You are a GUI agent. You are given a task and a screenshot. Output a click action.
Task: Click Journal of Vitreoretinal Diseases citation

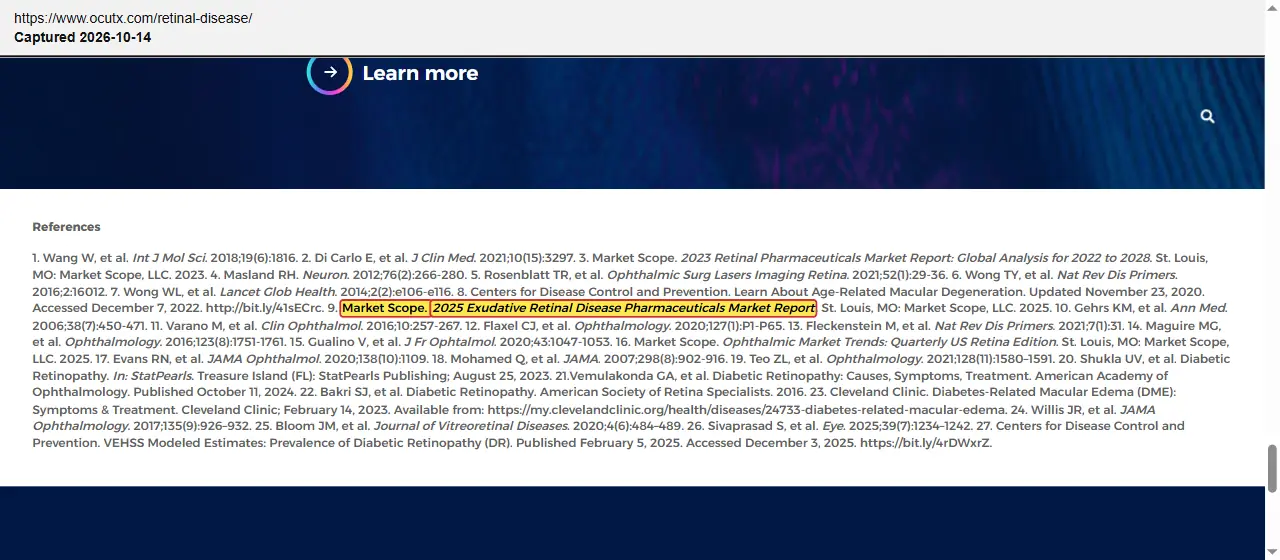(471, 426)
